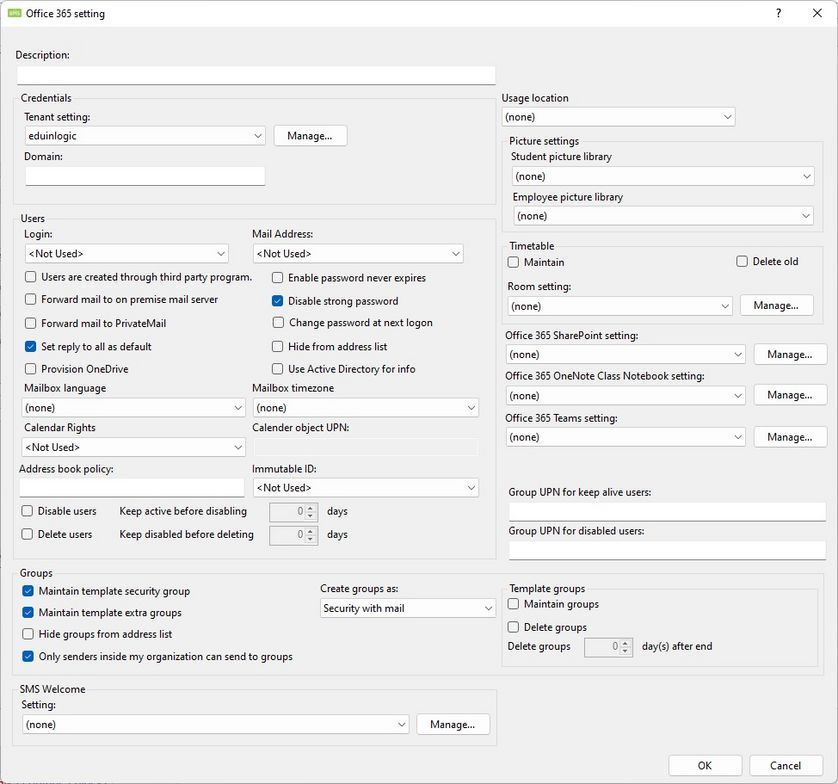Viewport: 838px width, 784px height.
Task: Click Manage next to Tenant setting
Action: [310, 135]
